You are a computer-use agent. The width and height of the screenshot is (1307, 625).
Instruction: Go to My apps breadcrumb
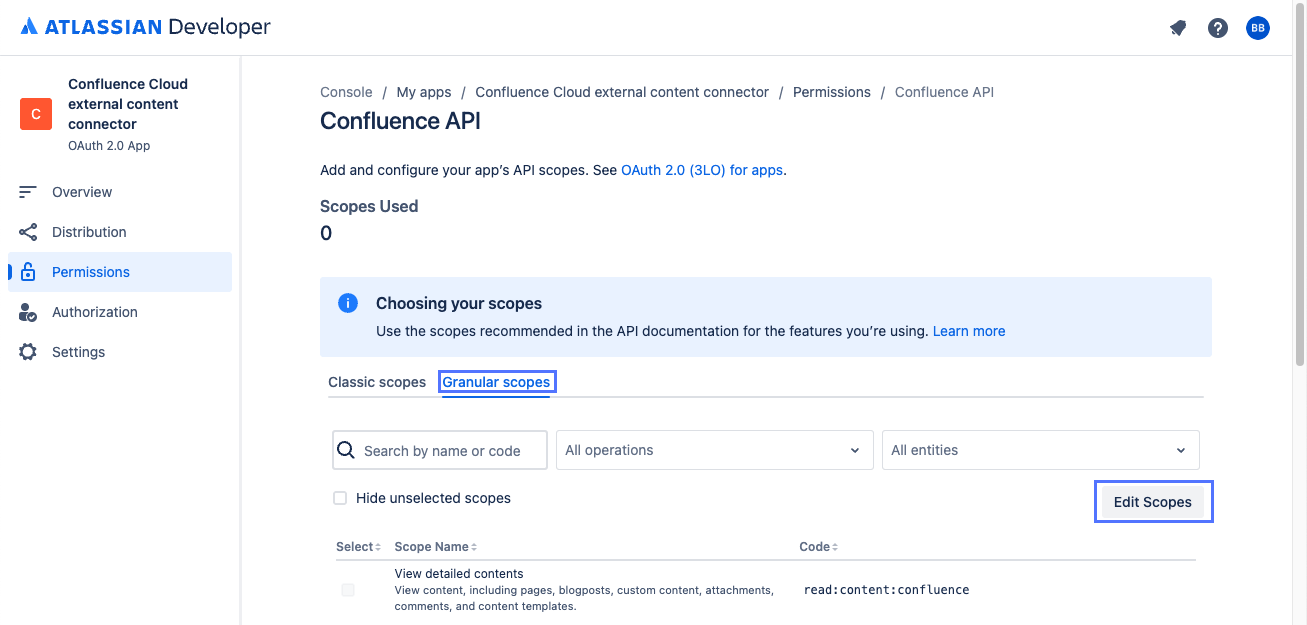(424, 92)
